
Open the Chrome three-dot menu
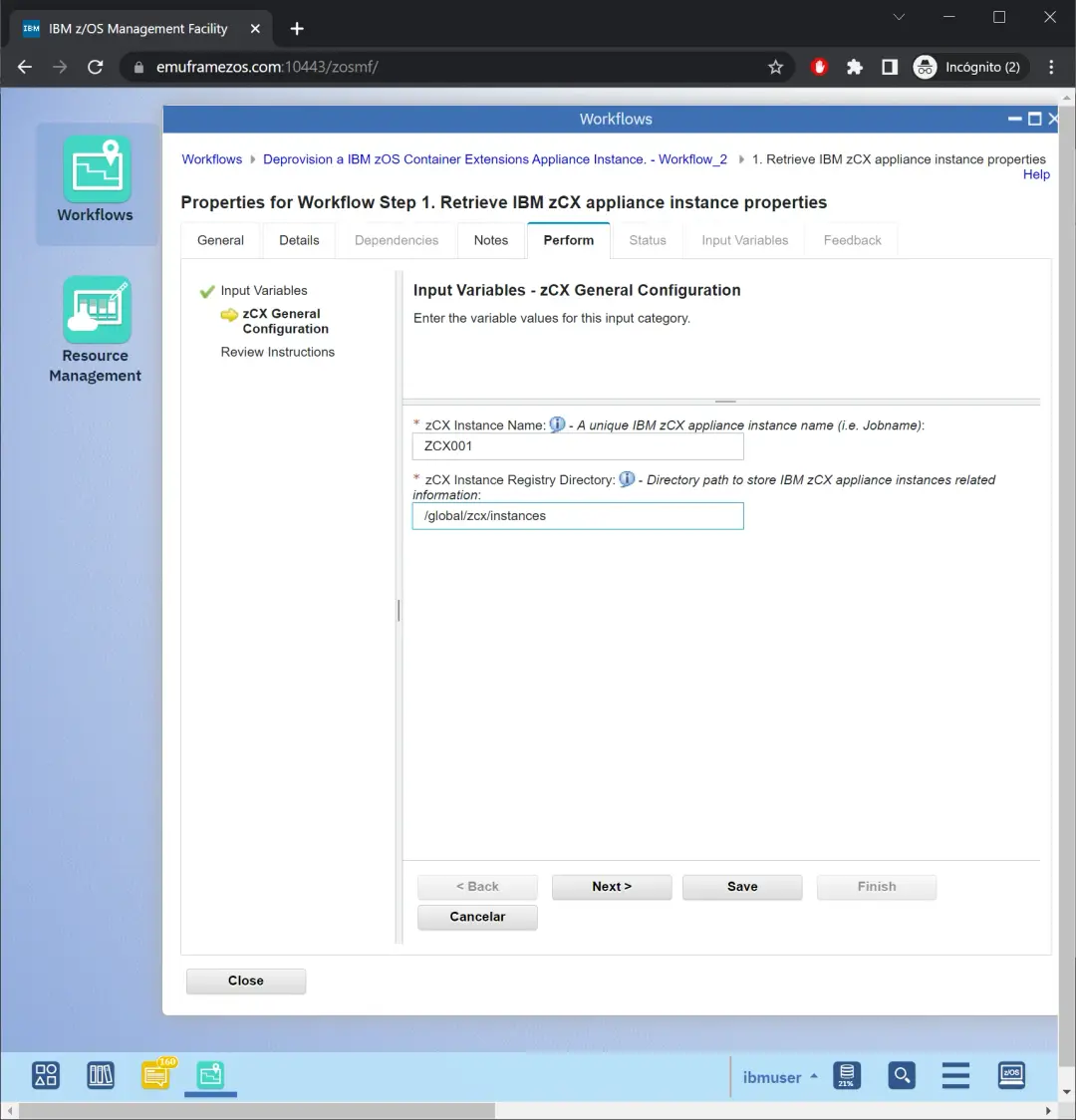[1051, 67]
